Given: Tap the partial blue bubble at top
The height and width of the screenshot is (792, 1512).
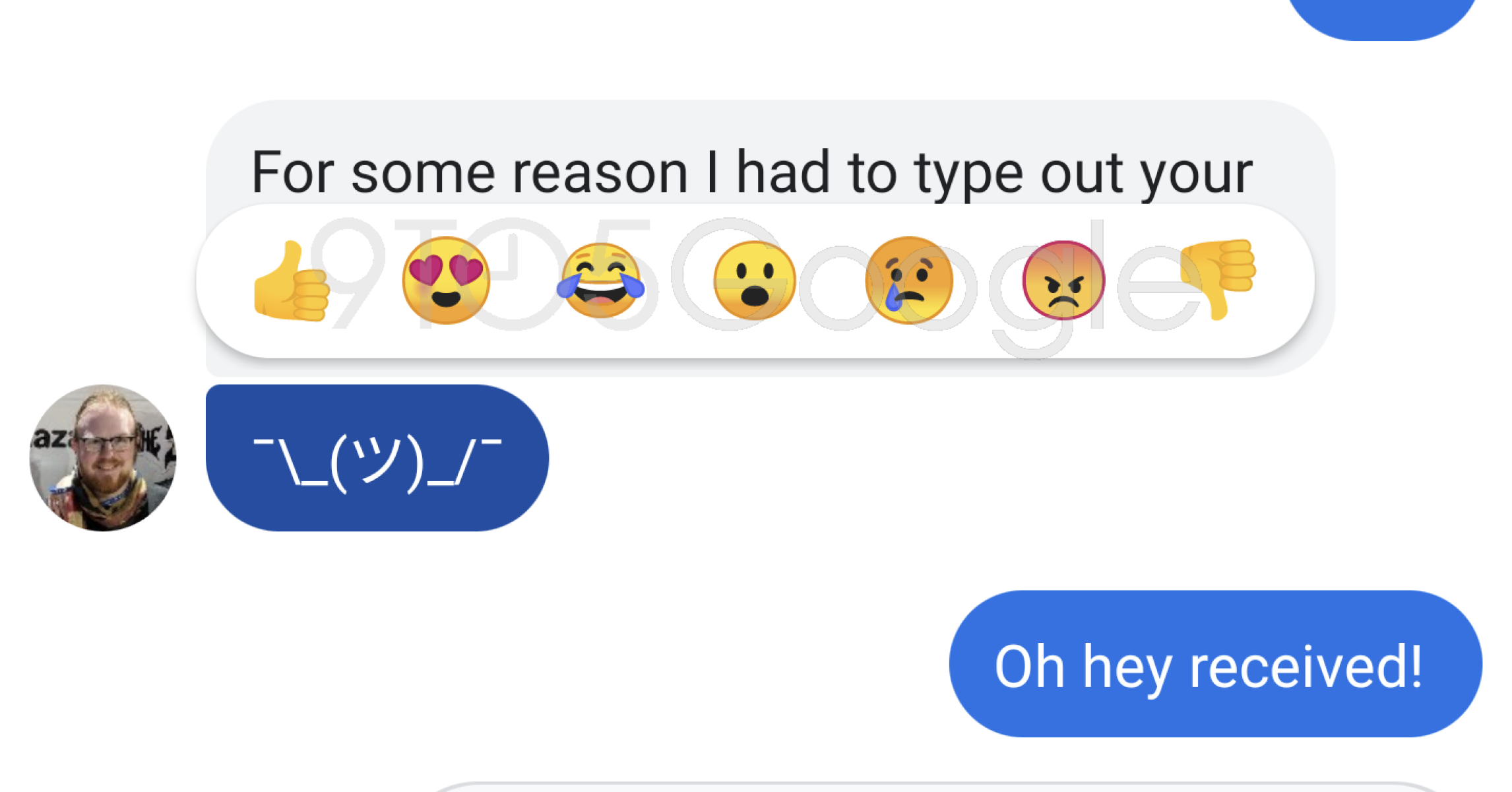Looking at the screenshot, I should pos(1381,16).
